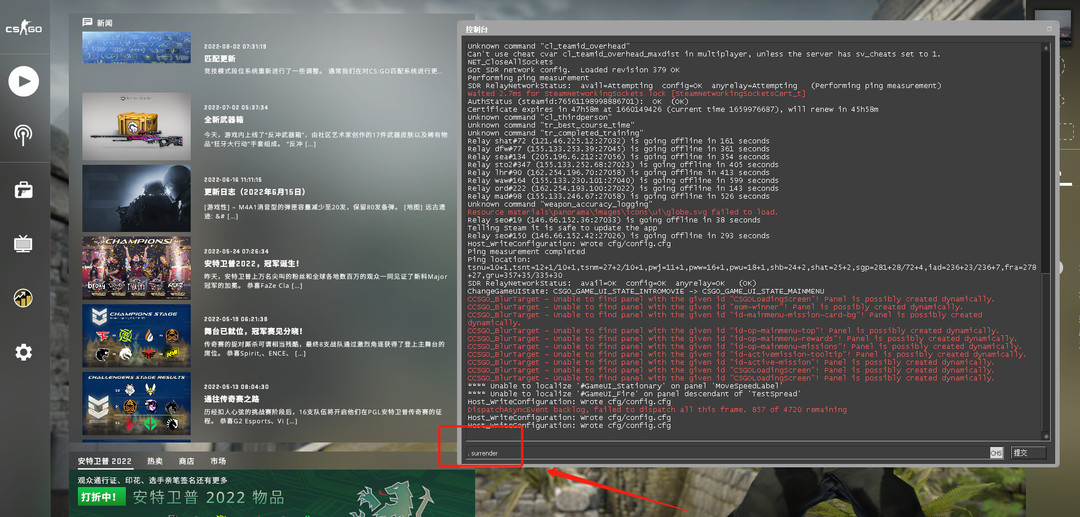Viewport: 1080px width, 517px height.
Task: Click the 提交 submit button
Action: click(x=1028, y=453)
